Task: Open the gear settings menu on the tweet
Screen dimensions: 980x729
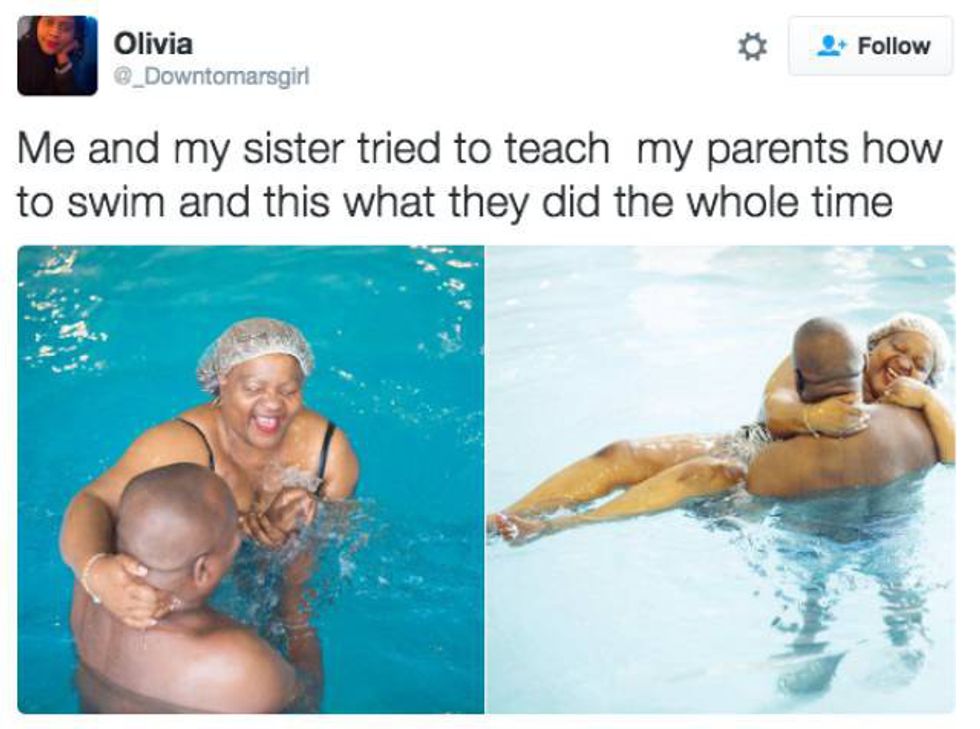Action: pos(751,48)
